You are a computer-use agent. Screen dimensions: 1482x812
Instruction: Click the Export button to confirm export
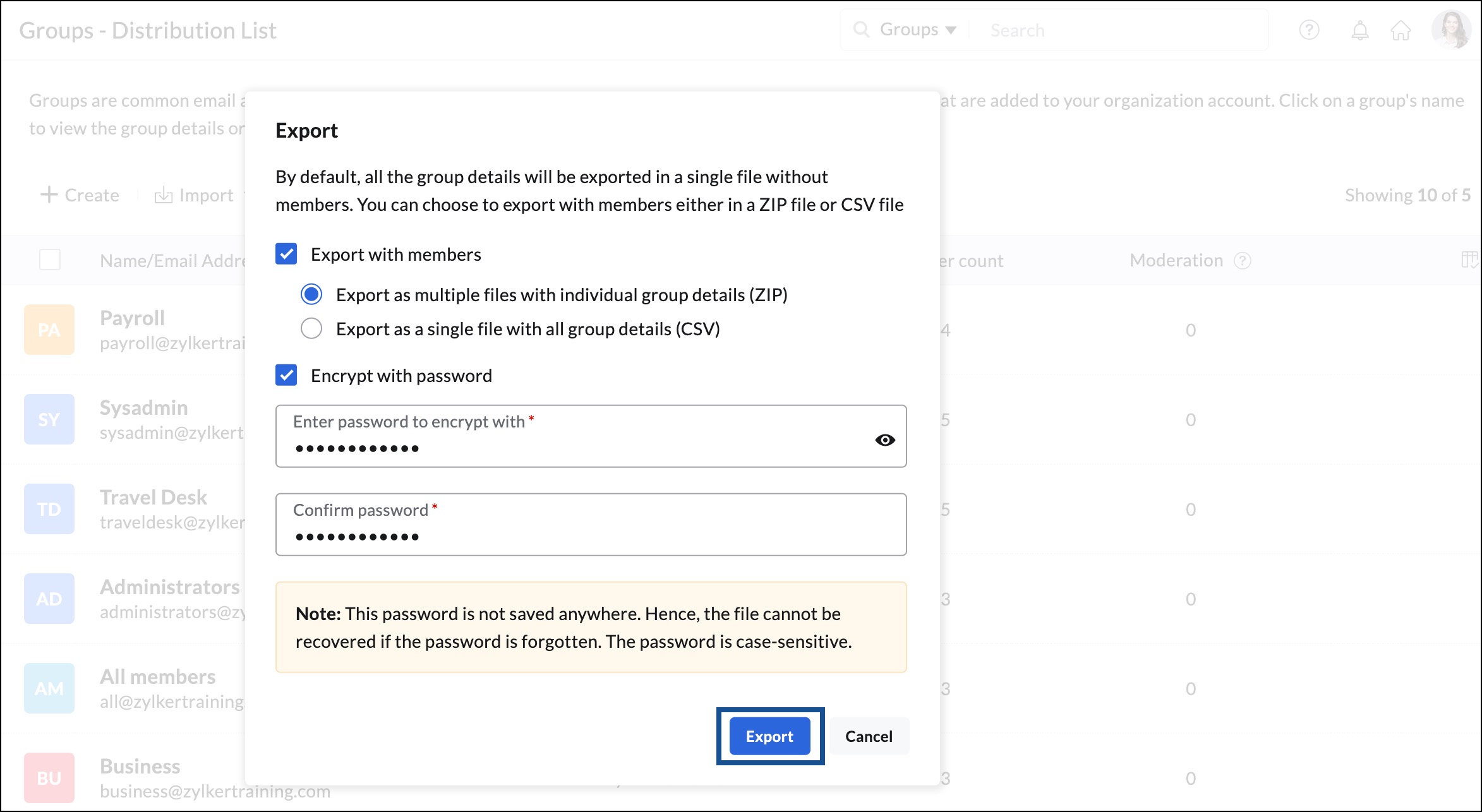(770, 736)
